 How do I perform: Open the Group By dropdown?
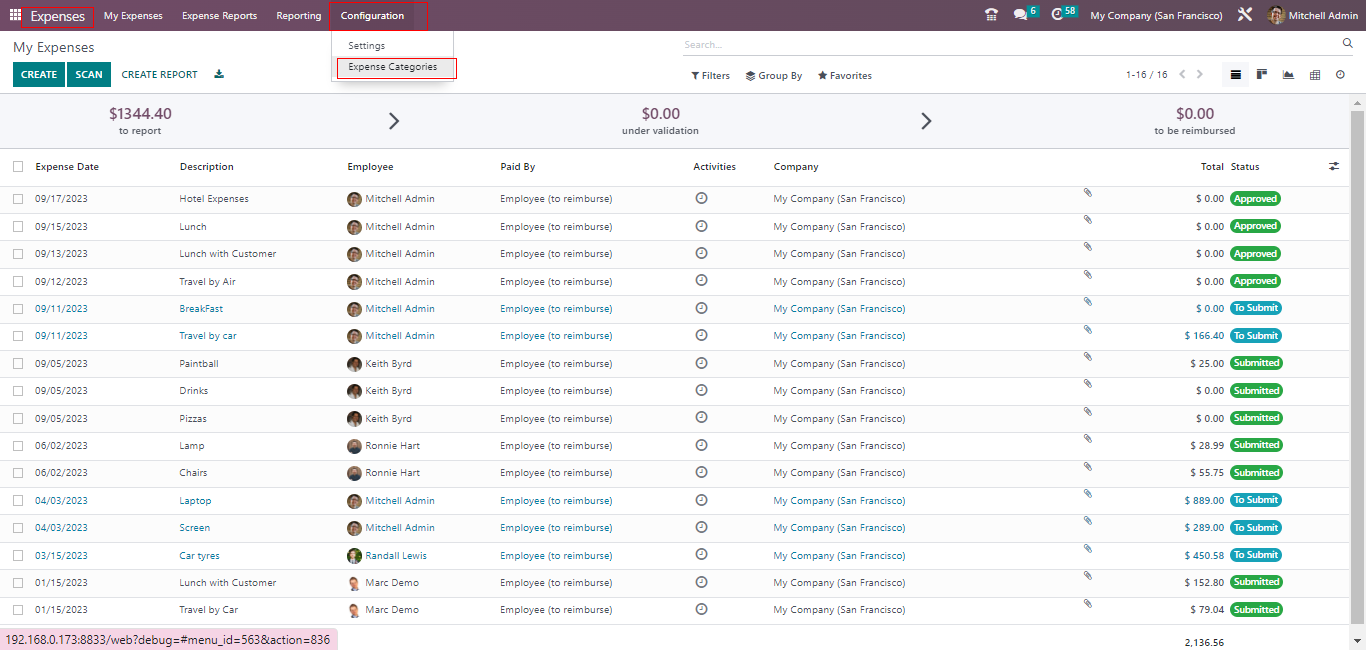773,76
